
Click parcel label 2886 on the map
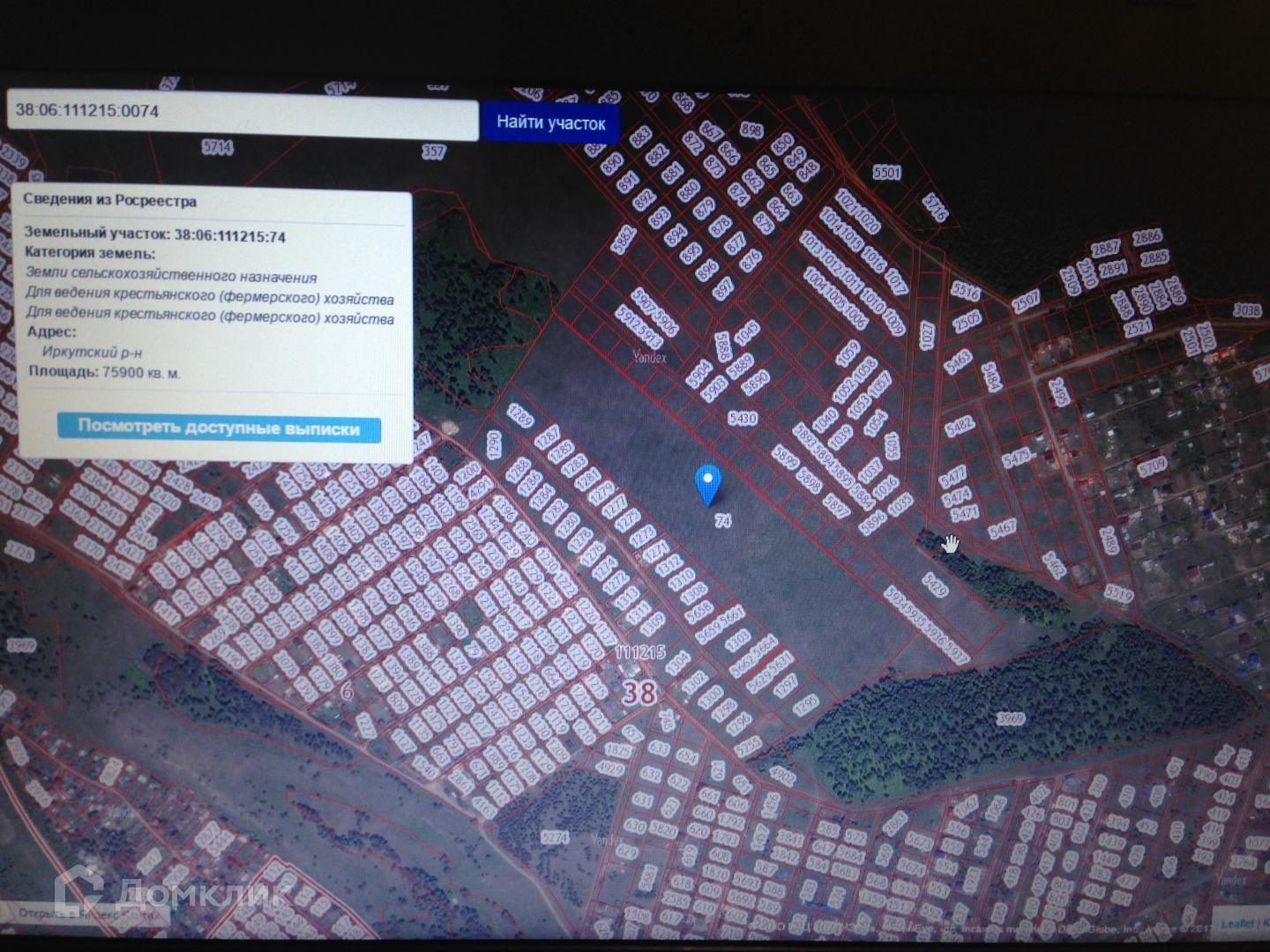click(x=1147, y=236)
